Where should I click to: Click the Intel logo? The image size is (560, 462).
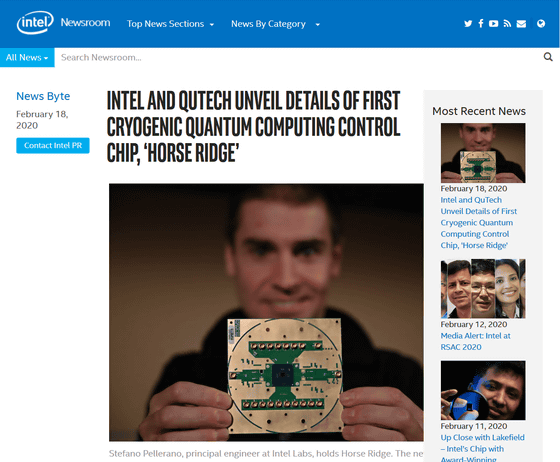click(35, 23)
